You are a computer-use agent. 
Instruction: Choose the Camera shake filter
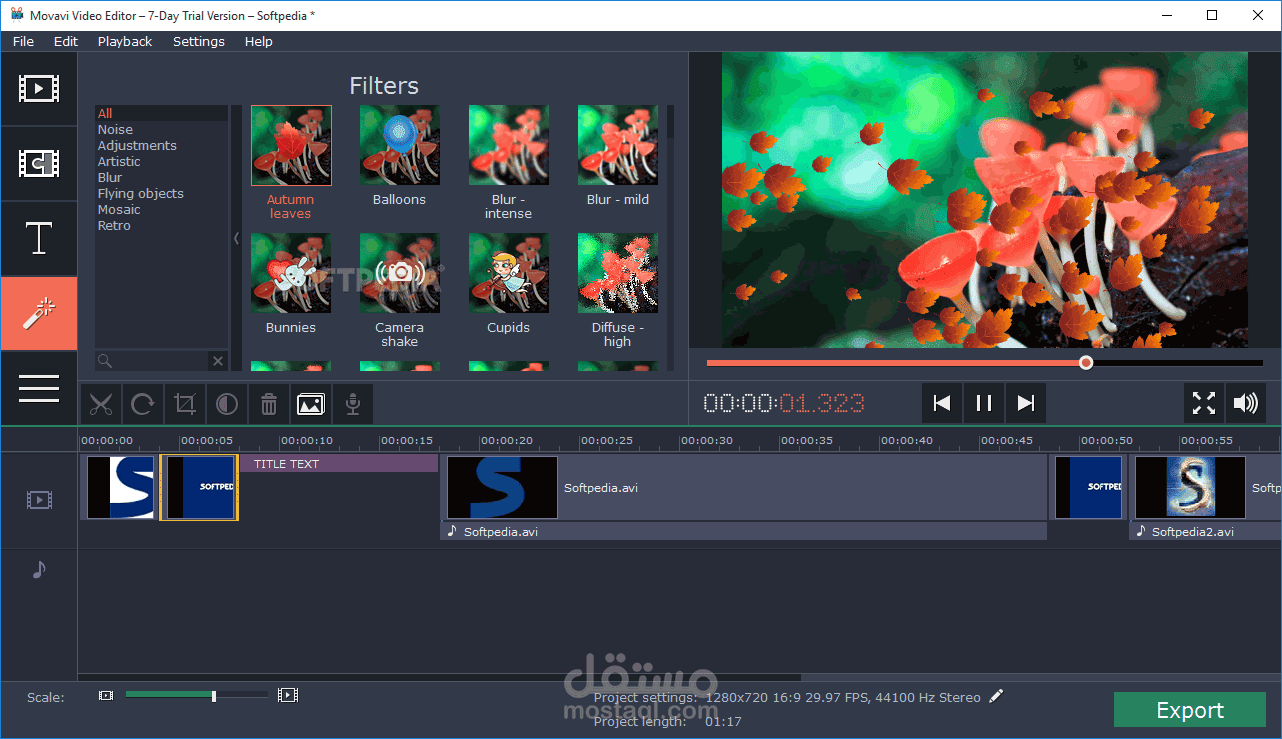coord(400,274)
